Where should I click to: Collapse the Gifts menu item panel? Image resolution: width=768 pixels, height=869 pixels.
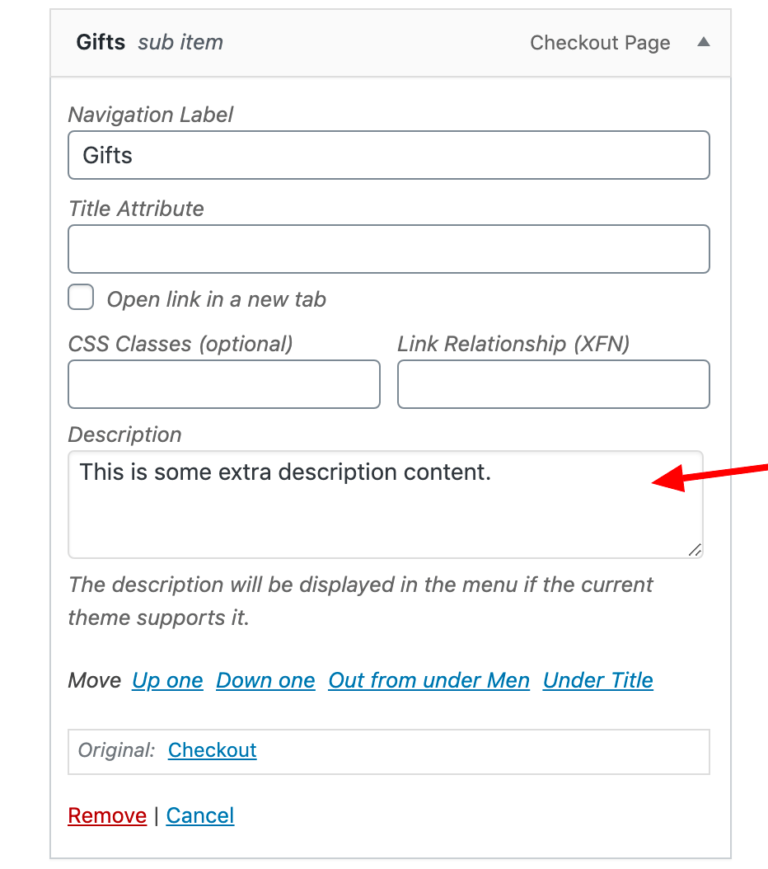(x=703, y=43)
